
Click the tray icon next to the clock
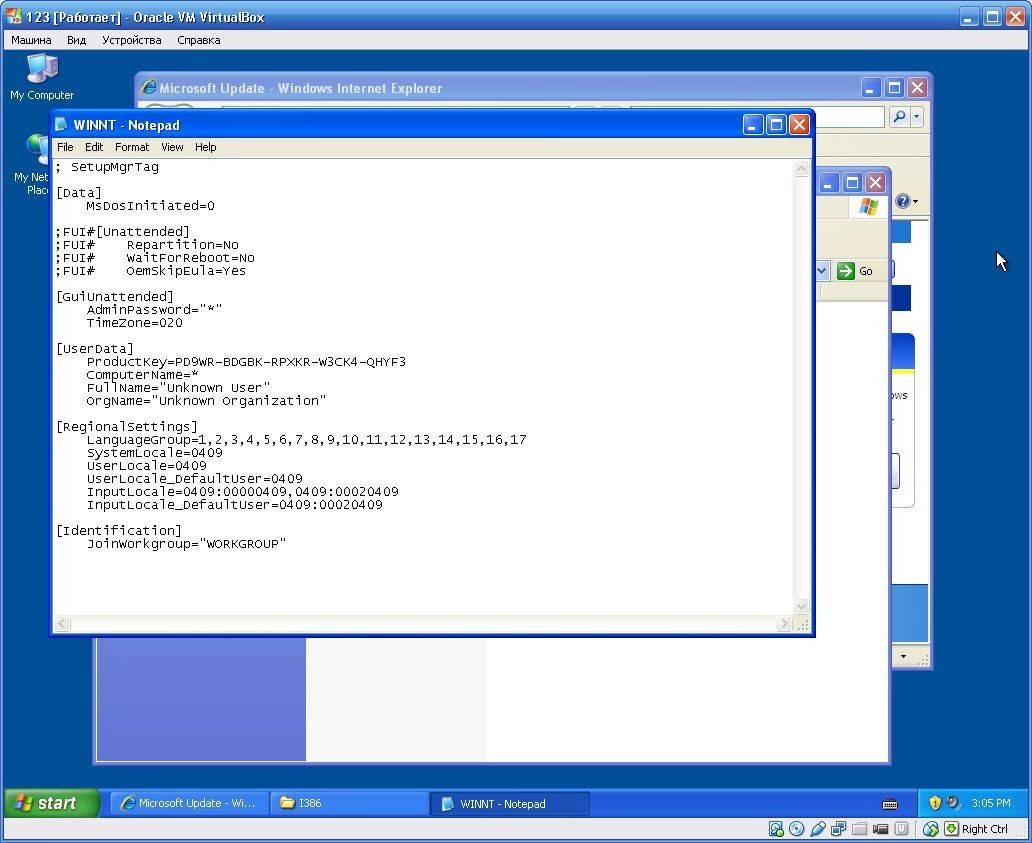click(953, 803)
